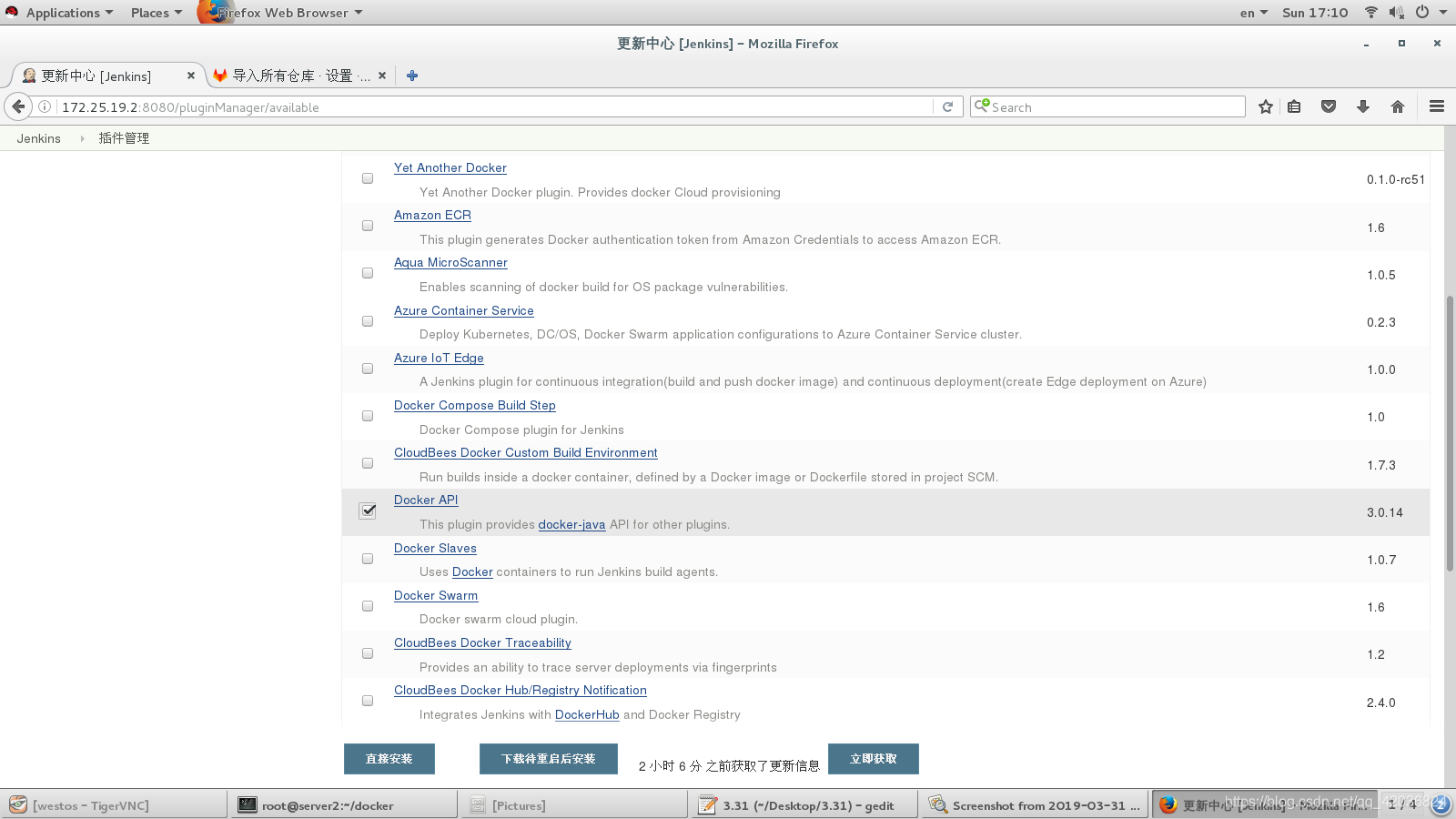Screen dimensions: 1456x819
Task: Switch to westos - TigerVNC taskbar window
Action: (115, 805)
